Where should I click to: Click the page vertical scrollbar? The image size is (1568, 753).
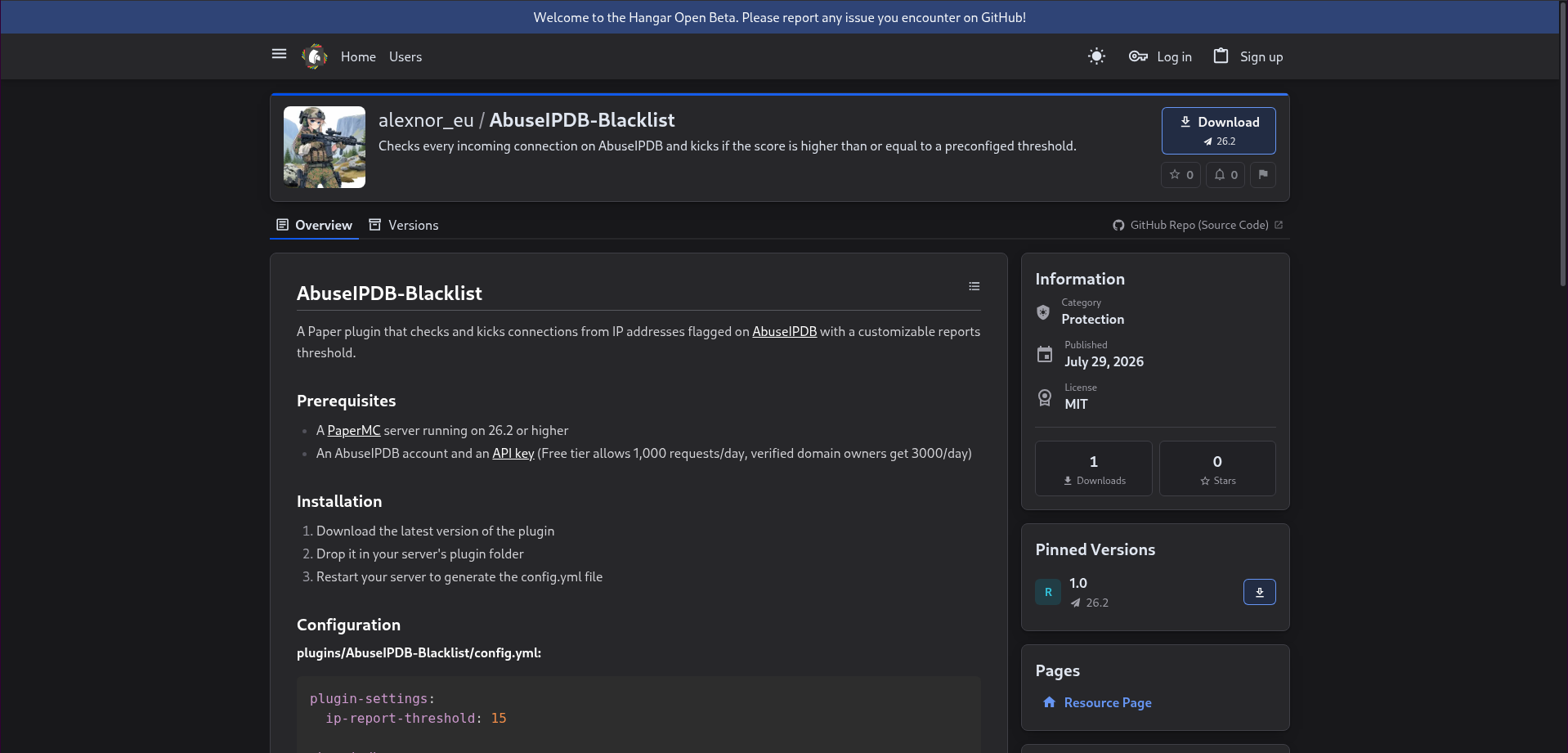pyautogui.click(x=1563, y=143)
